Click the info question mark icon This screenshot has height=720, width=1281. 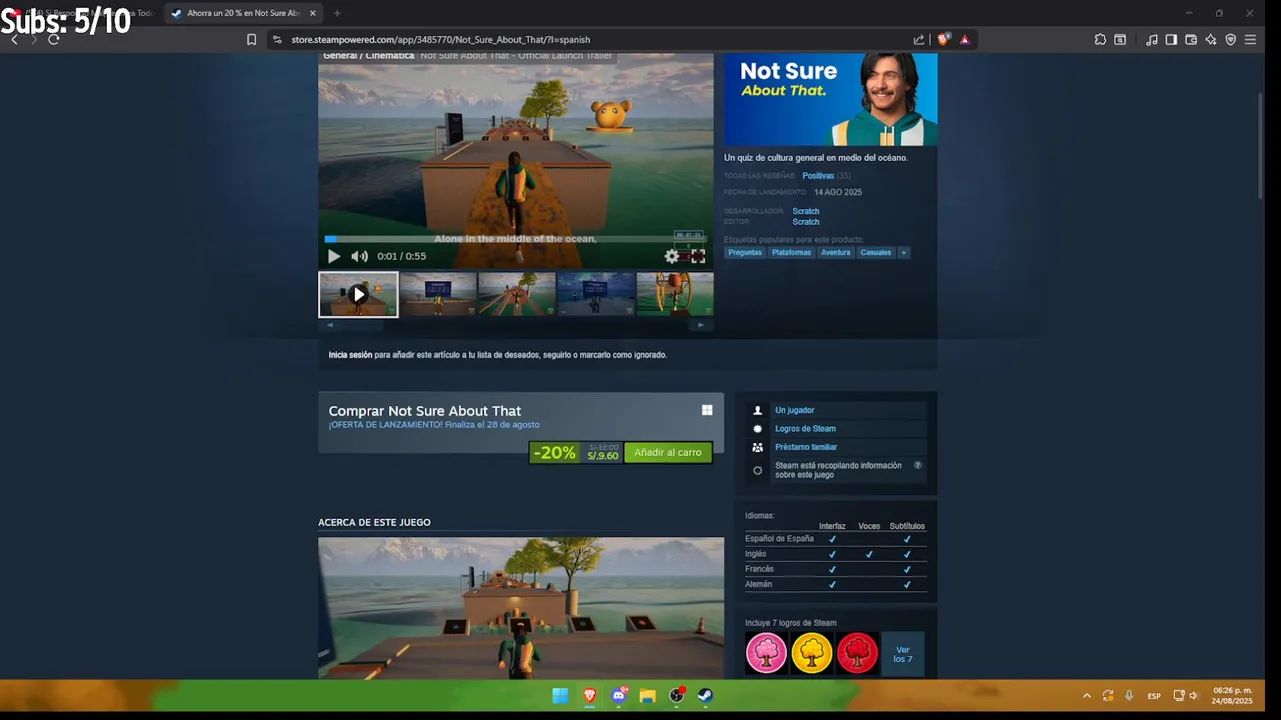917,465
